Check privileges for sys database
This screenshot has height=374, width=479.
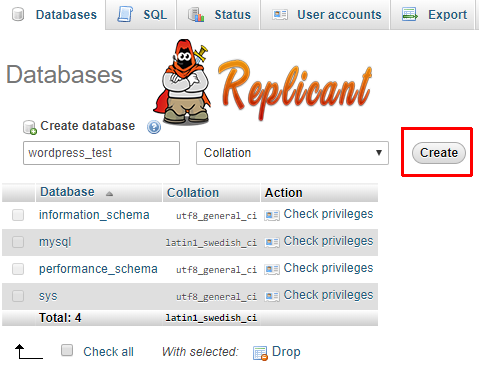tap(328, 295)
